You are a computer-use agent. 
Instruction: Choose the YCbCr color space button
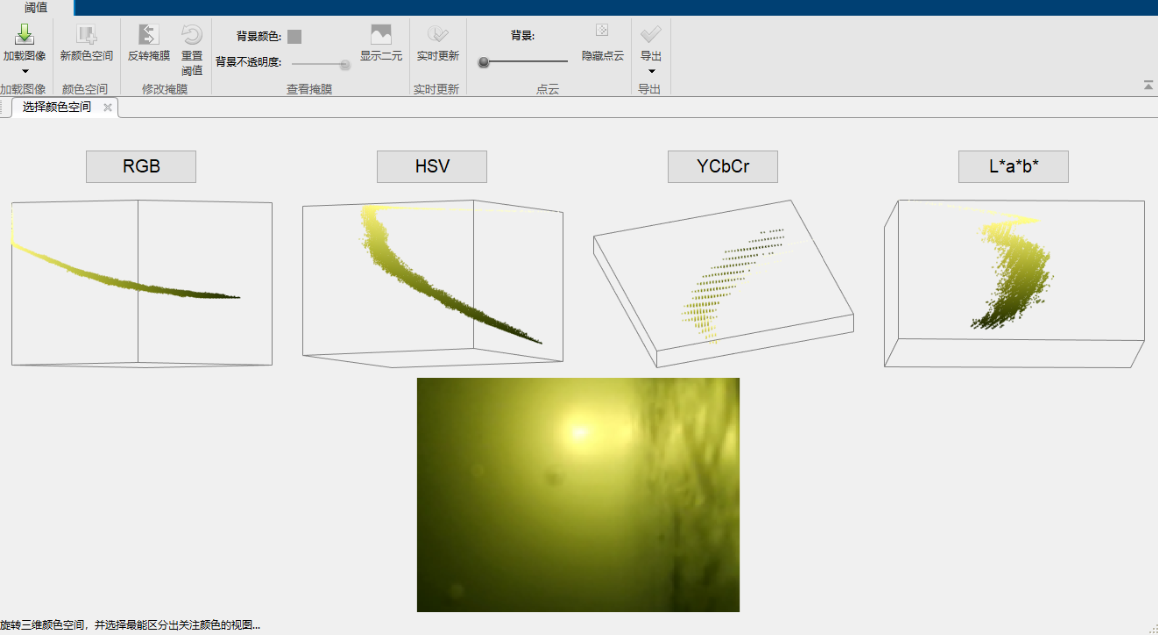pyautogui.click(x=723, y=167)
